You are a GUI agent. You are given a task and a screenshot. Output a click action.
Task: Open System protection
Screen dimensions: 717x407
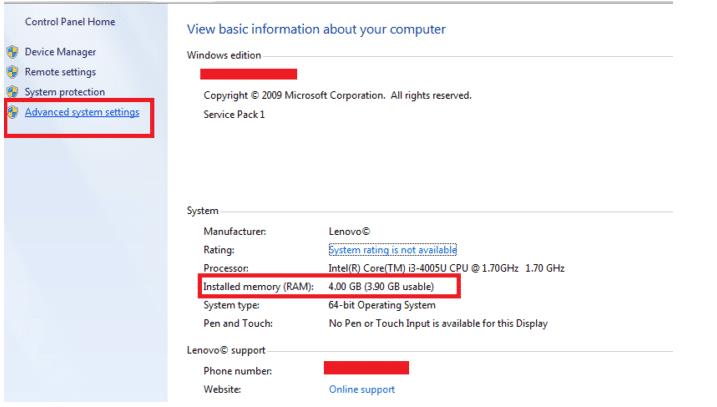click(65, 92)
